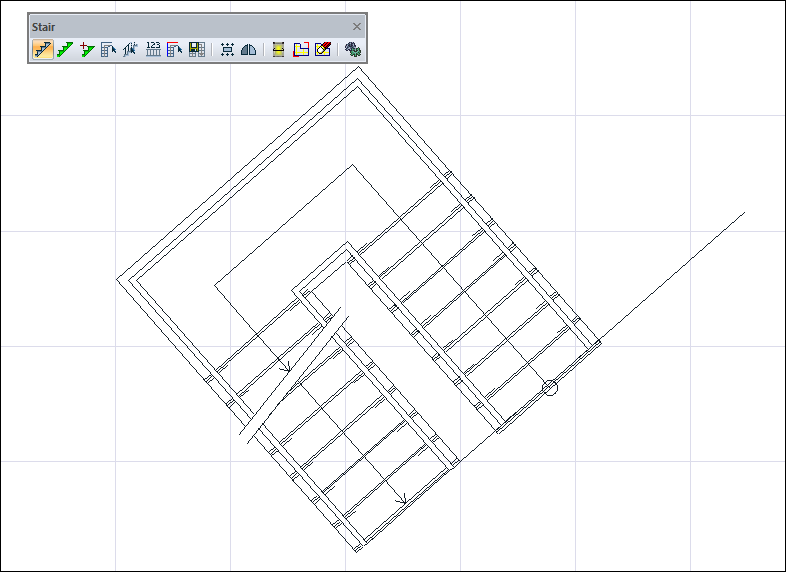Image resolution: width=786 pixels, height=572 pixels.
Task: Select the add stair with plus icon
Action: tap(87, 50)
